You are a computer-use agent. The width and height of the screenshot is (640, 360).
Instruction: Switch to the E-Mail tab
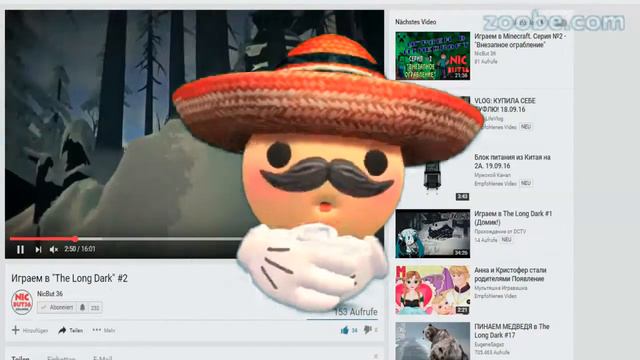click(102, 358)
